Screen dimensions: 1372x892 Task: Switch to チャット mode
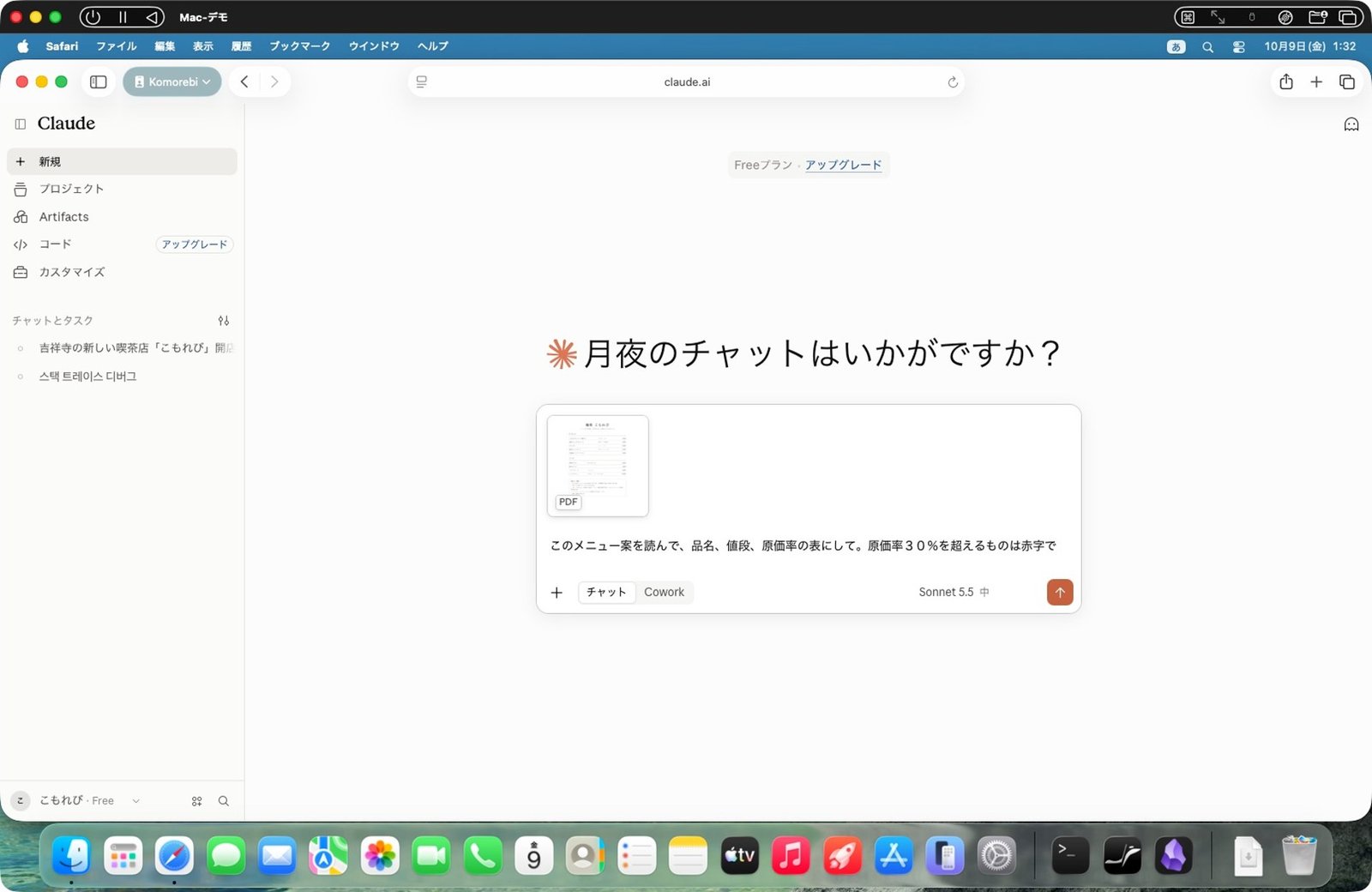tap(607, 593)
